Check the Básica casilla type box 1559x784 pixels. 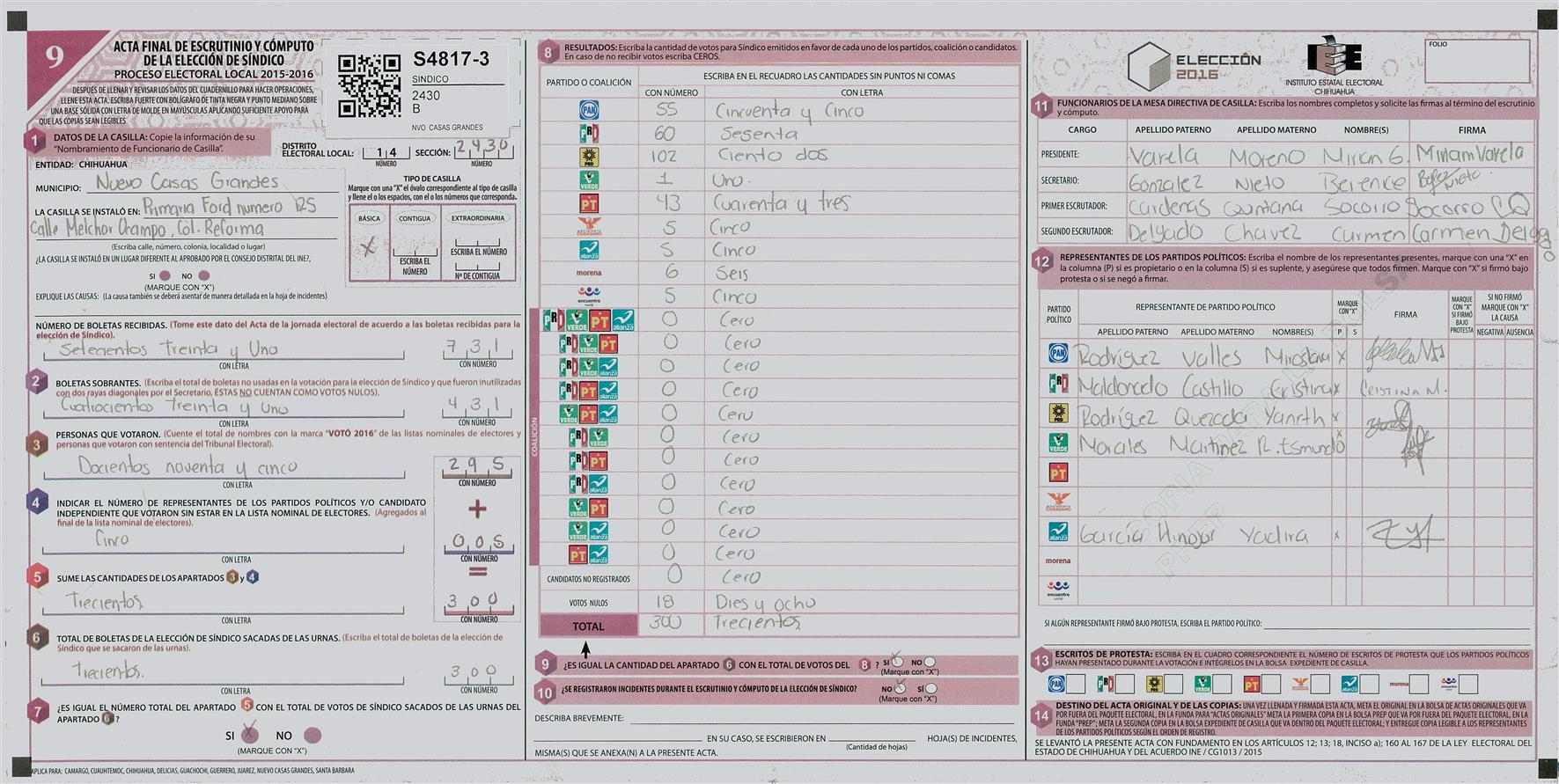(369, 248)
